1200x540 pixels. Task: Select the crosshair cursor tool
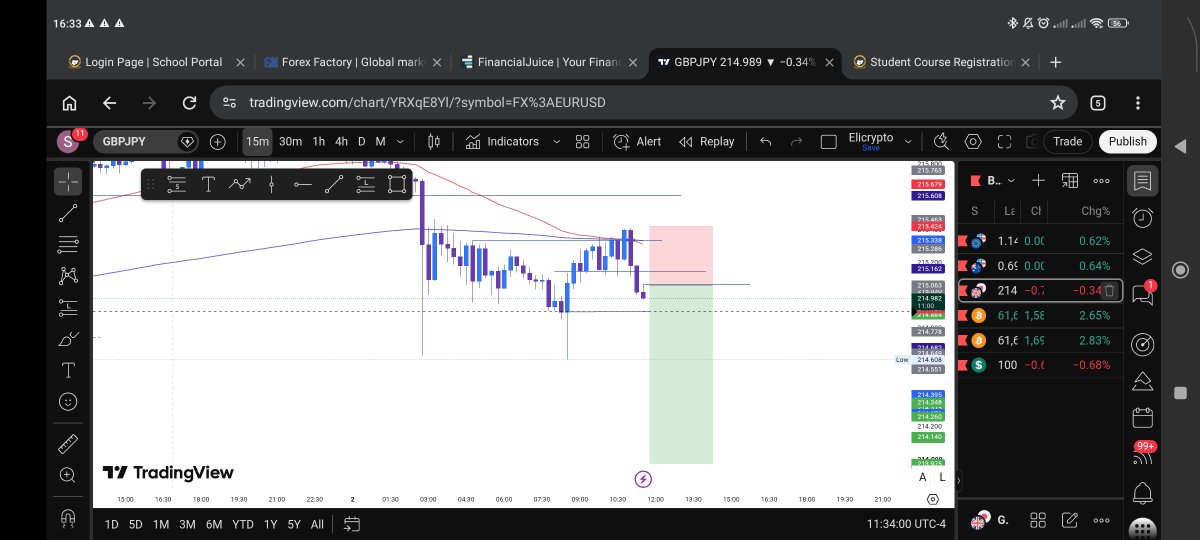tap(68, 181)
